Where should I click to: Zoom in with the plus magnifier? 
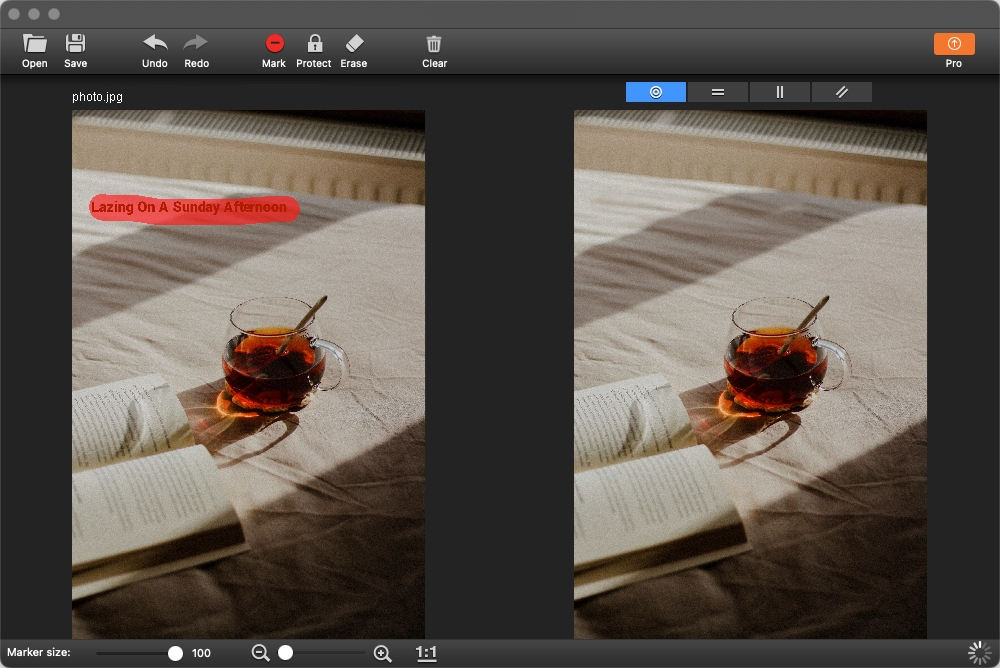(382, 653)
